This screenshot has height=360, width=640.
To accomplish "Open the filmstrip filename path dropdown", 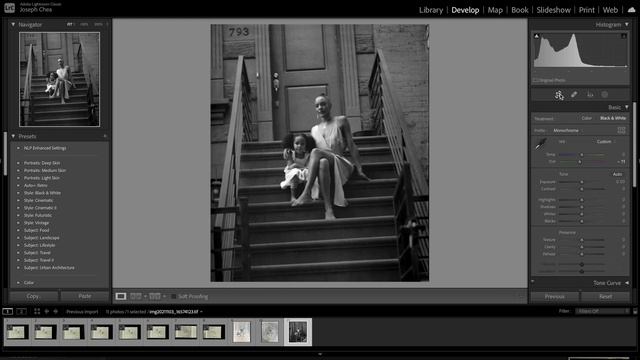I will click(175, 312).
